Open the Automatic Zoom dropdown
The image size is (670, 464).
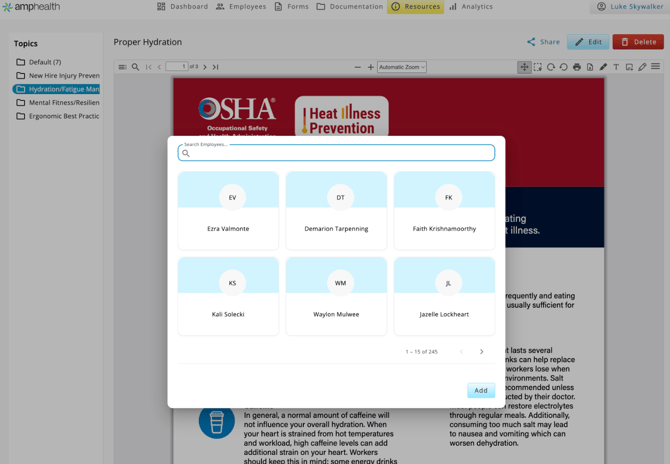pyautogui.click(x=402, y=67)
